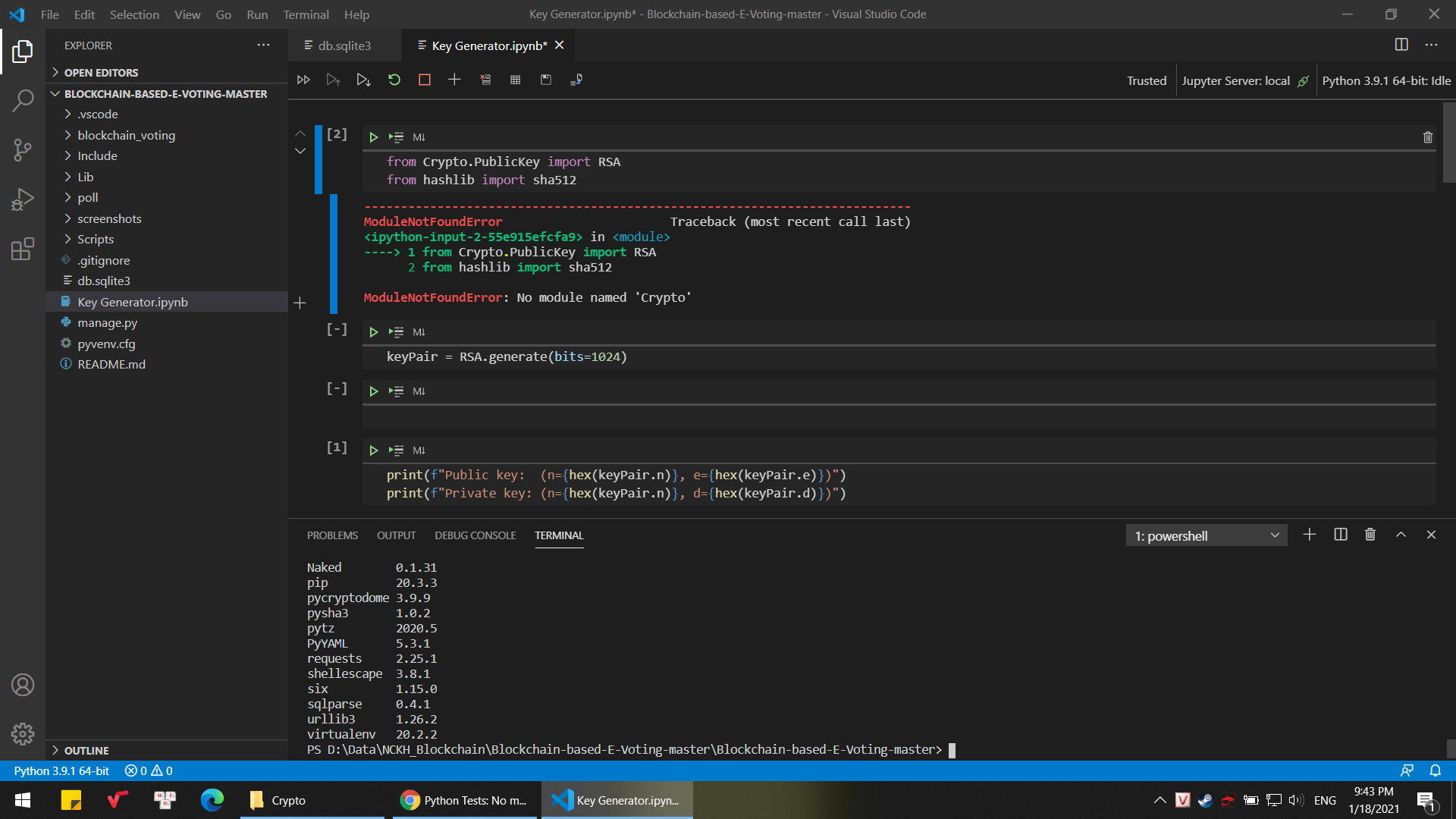
Task: Click the Variables (MI) icon on cell [-]
Action: click(419, 331)
